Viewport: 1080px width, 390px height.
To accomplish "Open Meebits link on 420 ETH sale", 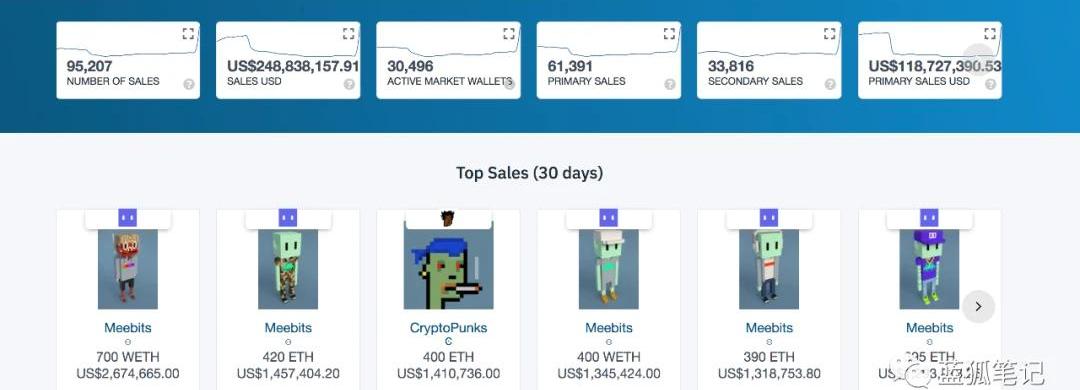I will coord(288,328).
